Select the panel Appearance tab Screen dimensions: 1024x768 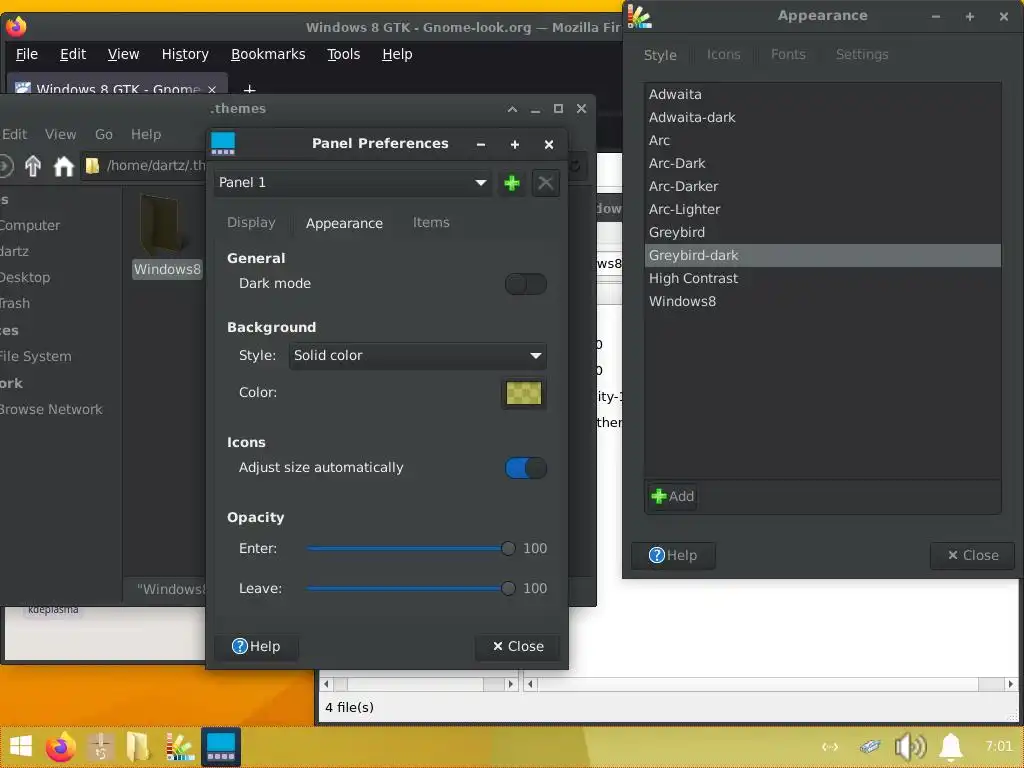pyautogui.click(x=344, y=223)
